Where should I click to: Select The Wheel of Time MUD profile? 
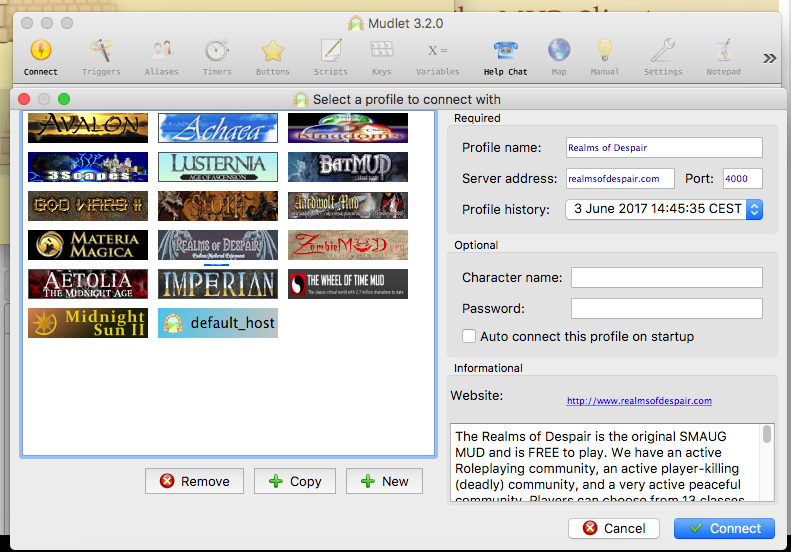348,284
